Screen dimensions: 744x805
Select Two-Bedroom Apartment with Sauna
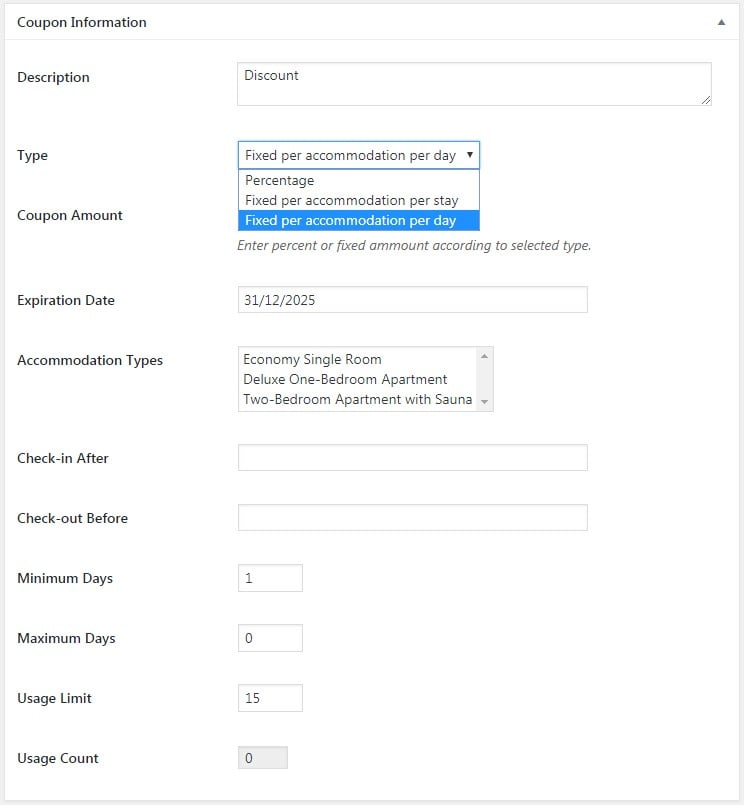tap(358, 399)
